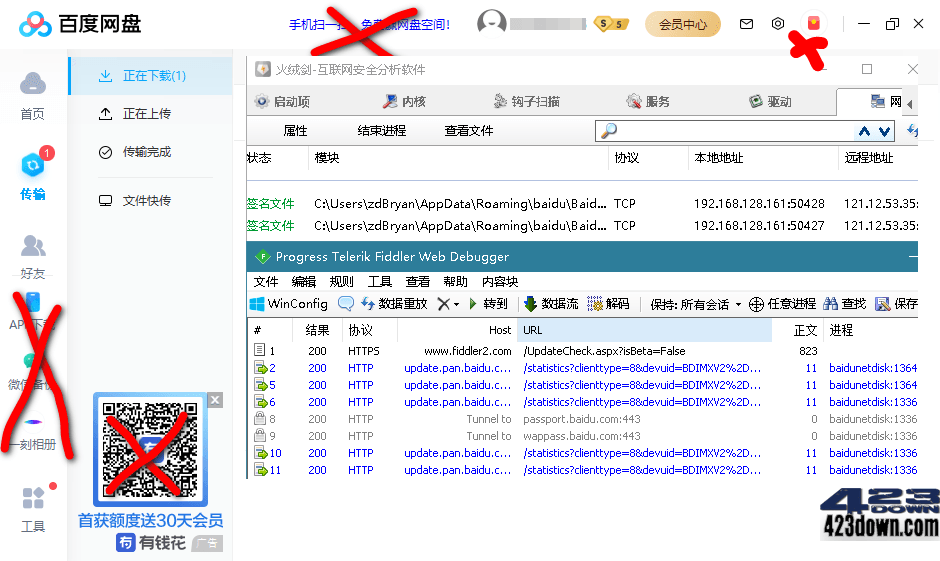The height and width of the screenshot is (561, 940).
Task: Open the 首页 home cloud icon
Action: [x=33, y=85]
